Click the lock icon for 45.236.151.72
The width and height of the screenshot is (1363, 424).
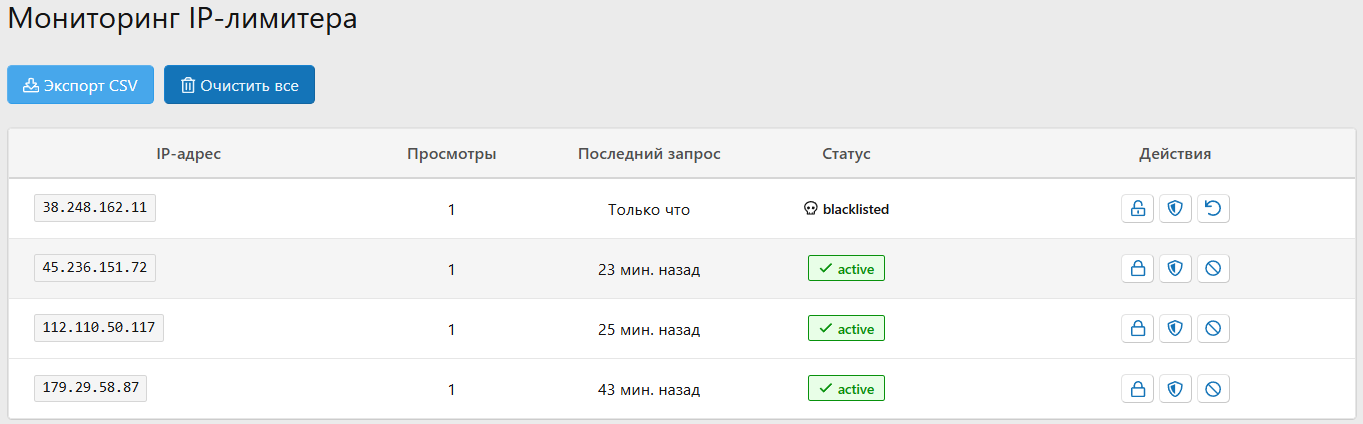(1137, 269)
